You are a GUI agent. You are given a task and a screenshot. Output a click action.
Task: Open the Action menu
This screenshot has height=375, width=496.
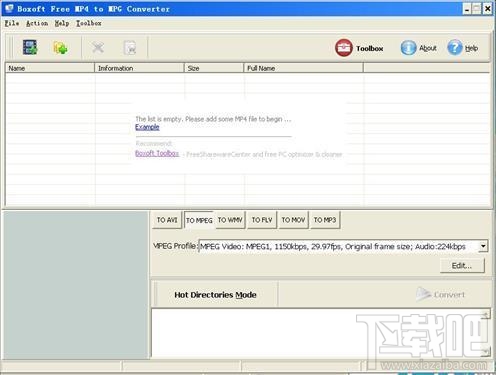point(37,23)
